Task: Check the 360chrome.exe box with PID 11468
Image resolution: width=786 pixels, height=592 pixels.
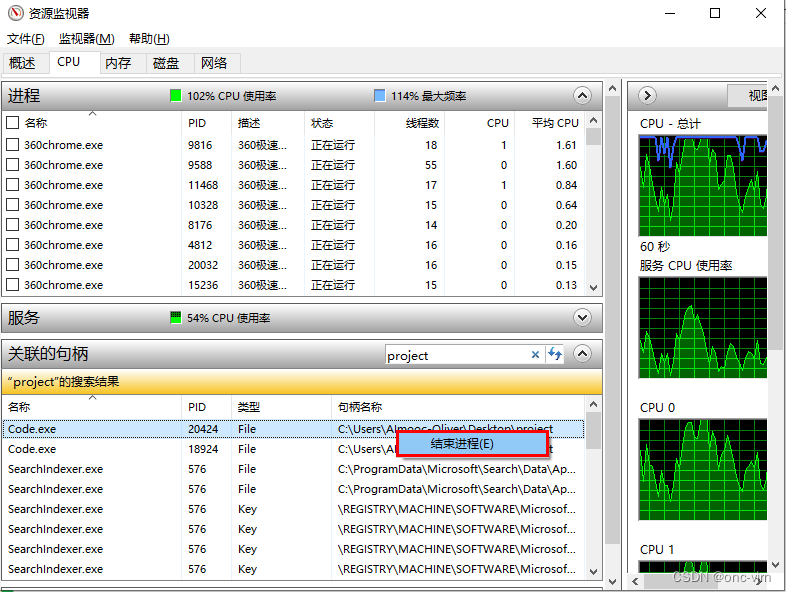Action: (x=13, y=185)
